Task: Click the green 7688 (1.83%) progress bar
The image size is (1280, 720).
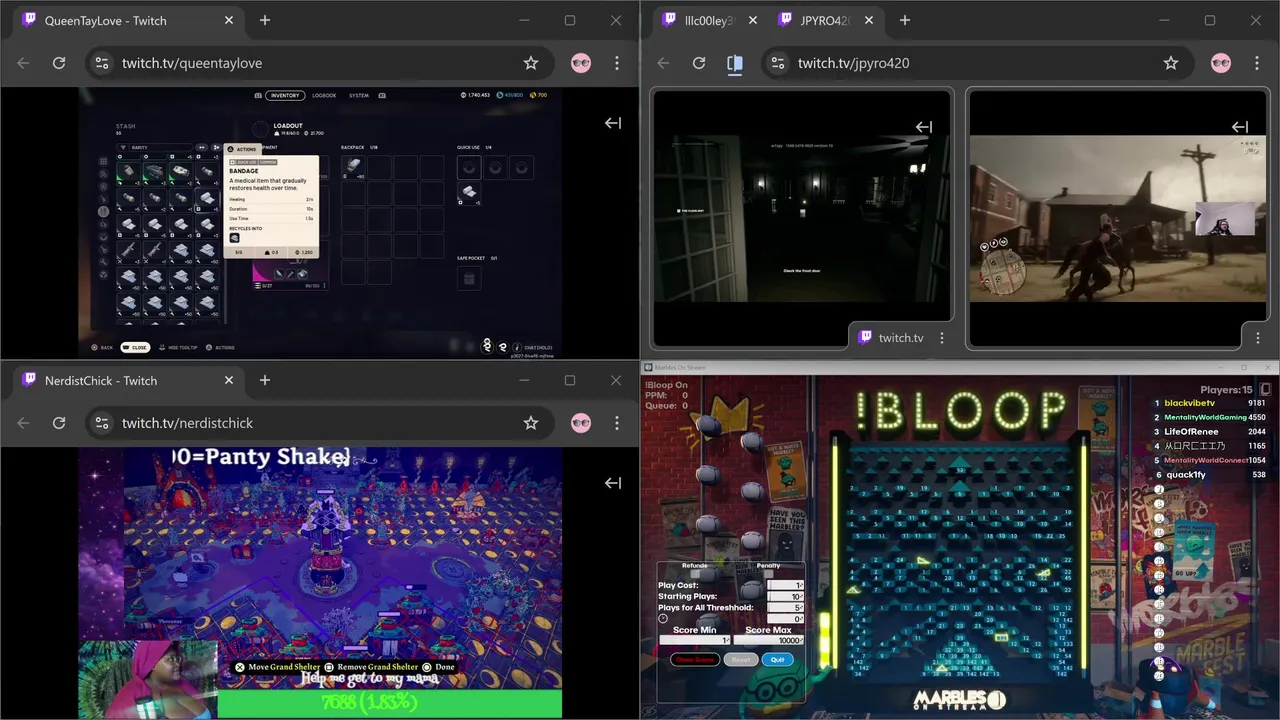Action: (x=389, y=703)
